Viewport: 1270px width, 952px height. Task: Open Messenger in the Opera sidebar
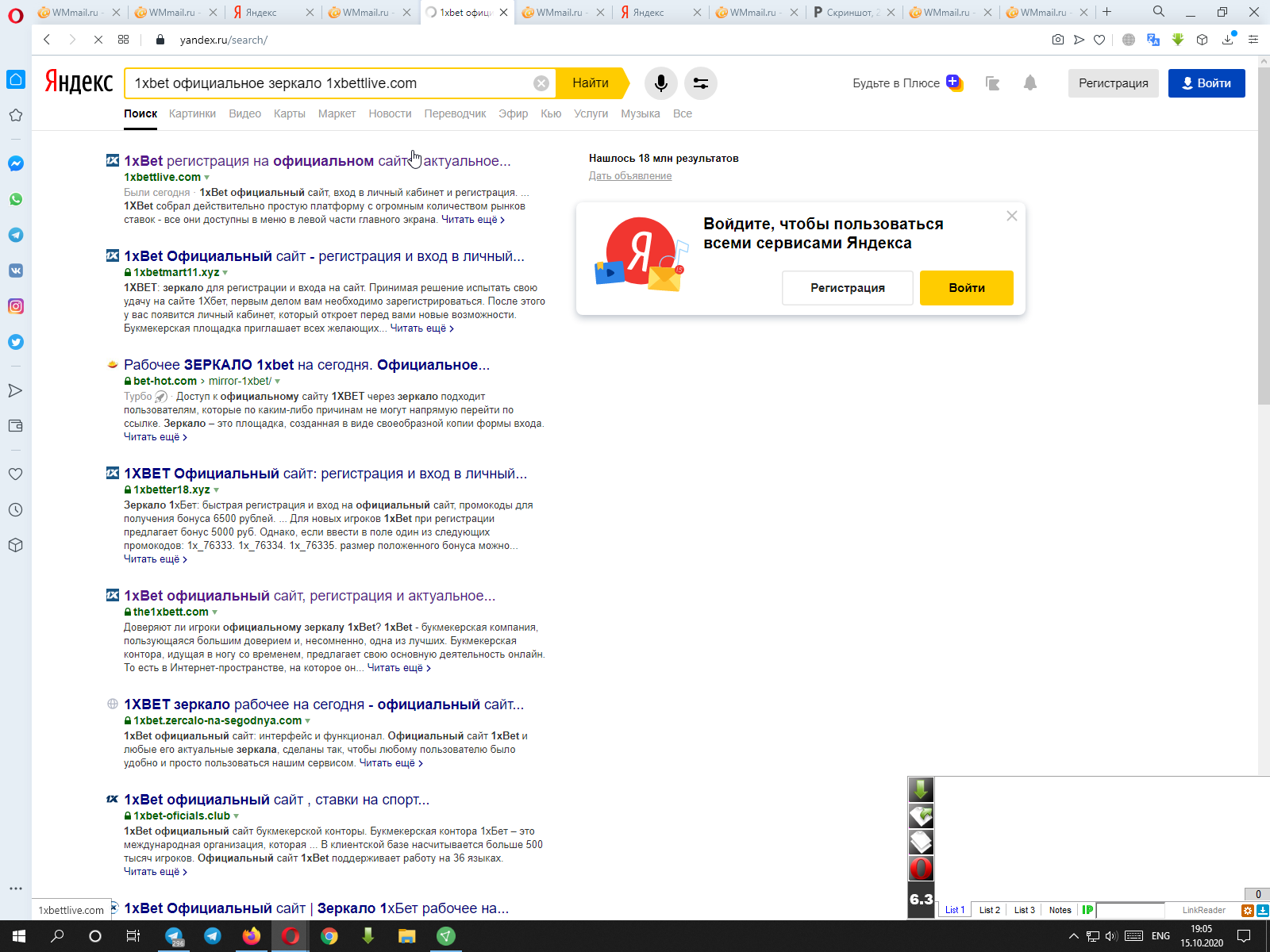16,163
